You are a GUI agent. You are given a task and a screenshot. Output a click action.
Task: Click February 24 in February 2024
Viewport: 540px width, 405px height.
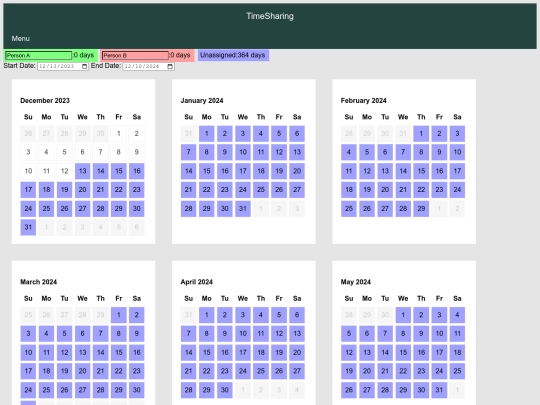point(457,190)
